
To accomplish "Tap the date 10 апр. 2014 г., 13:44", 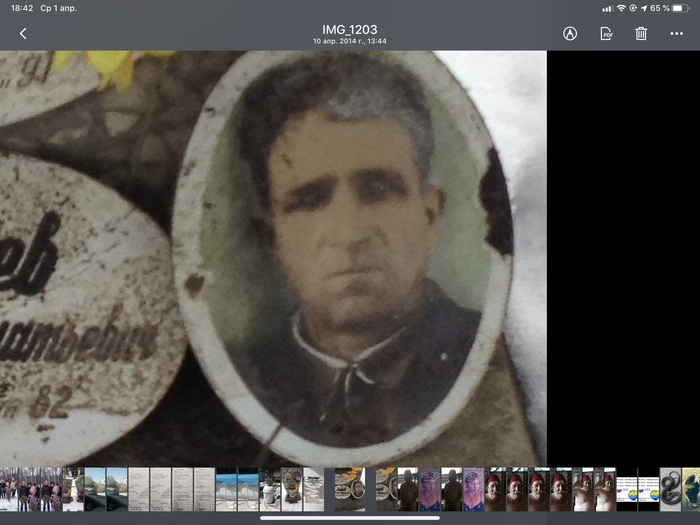I will pos(350,41).
